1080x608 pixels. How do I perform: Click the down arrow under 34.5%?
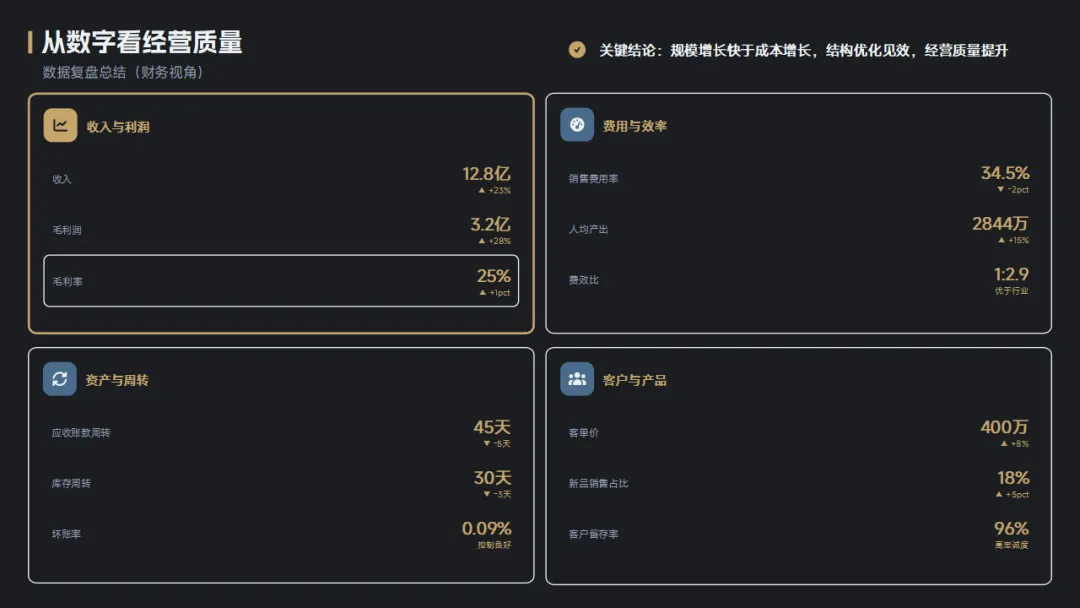tap(1000, 190)
